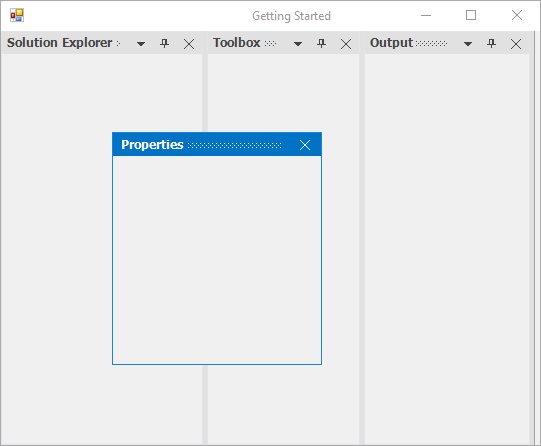
Task: Open the Toolbox panel dropdown arrow
Action: 298,44
